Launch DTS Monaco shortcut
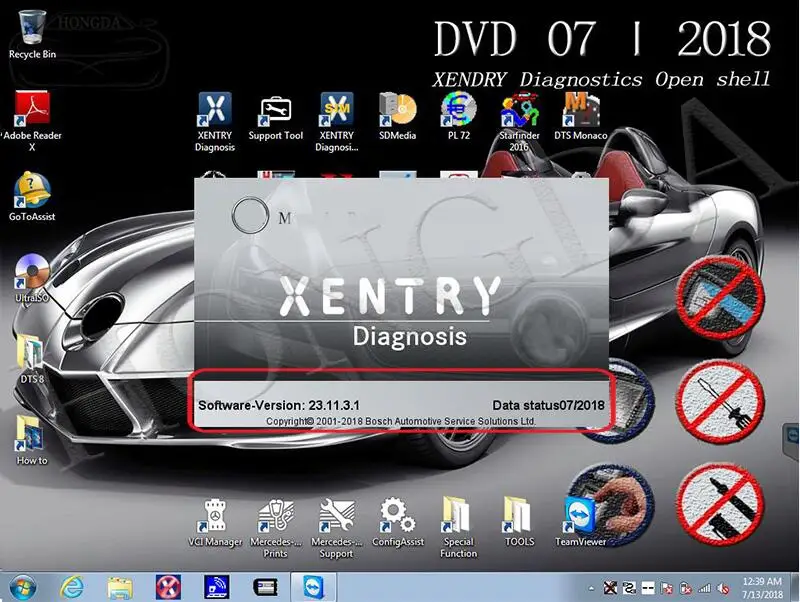This screenshot has height=602, width=800. (581, 116)
